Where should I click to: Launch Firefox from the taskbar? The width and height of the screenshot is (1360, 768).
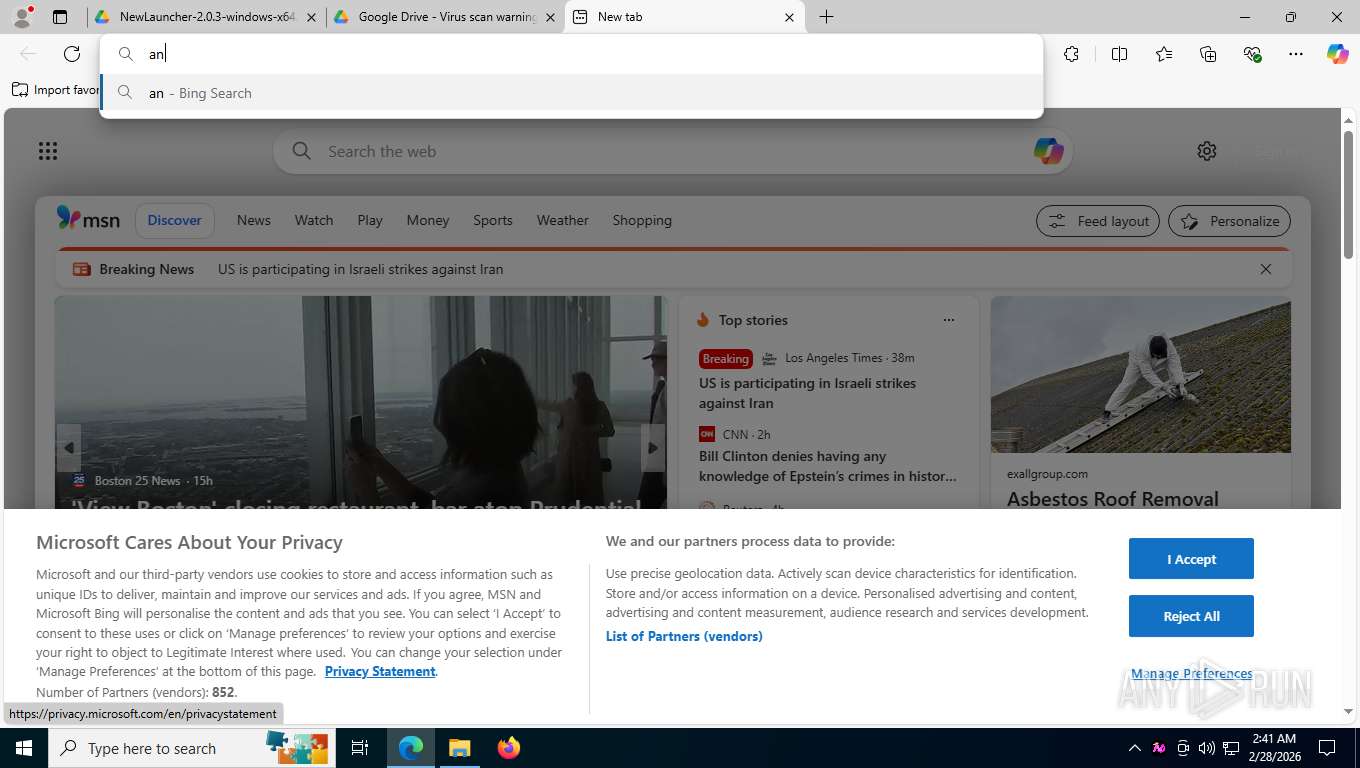pyautogui.click(x=508, y=748)
